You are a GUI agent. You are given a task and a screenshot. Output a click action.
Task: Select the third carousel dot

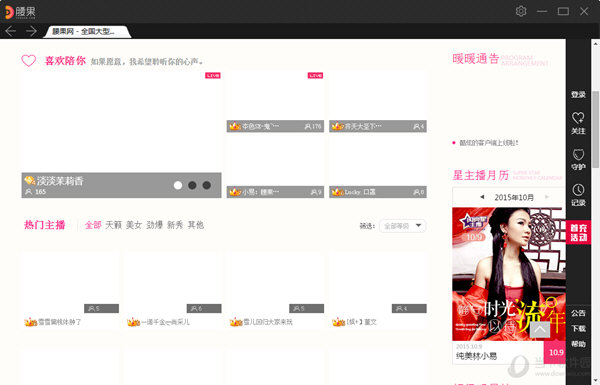[x=207, y=185]
